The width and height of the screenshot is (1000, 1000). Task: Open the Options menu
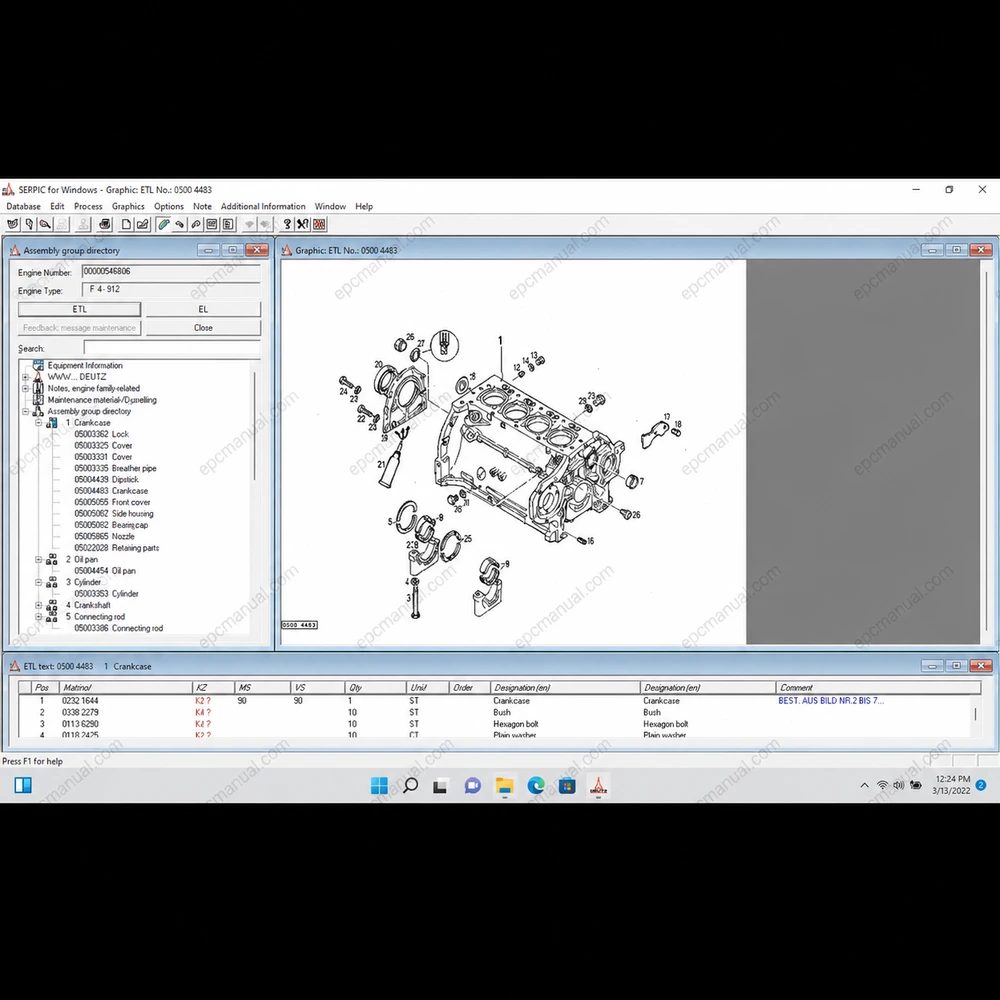click(169, 206)
